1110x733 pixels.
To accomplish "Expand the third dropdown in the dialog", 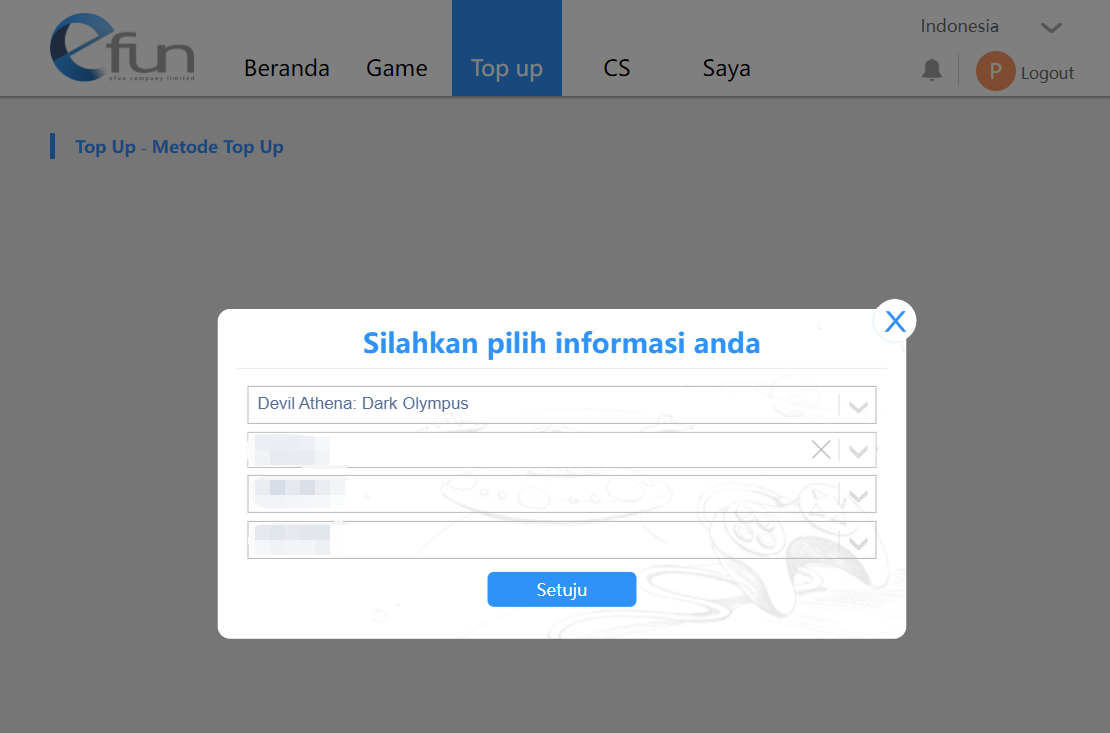I will [x=858, y=496].
